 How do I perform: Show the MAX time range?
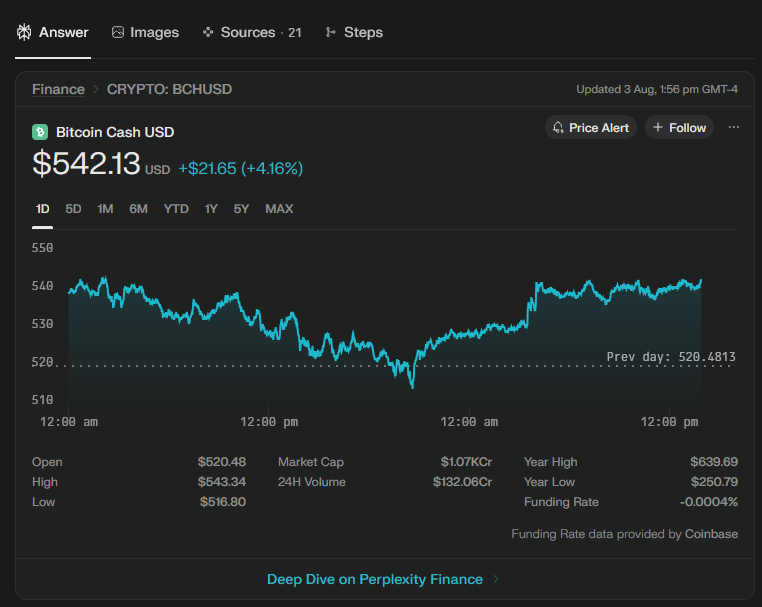pos(279,209)
